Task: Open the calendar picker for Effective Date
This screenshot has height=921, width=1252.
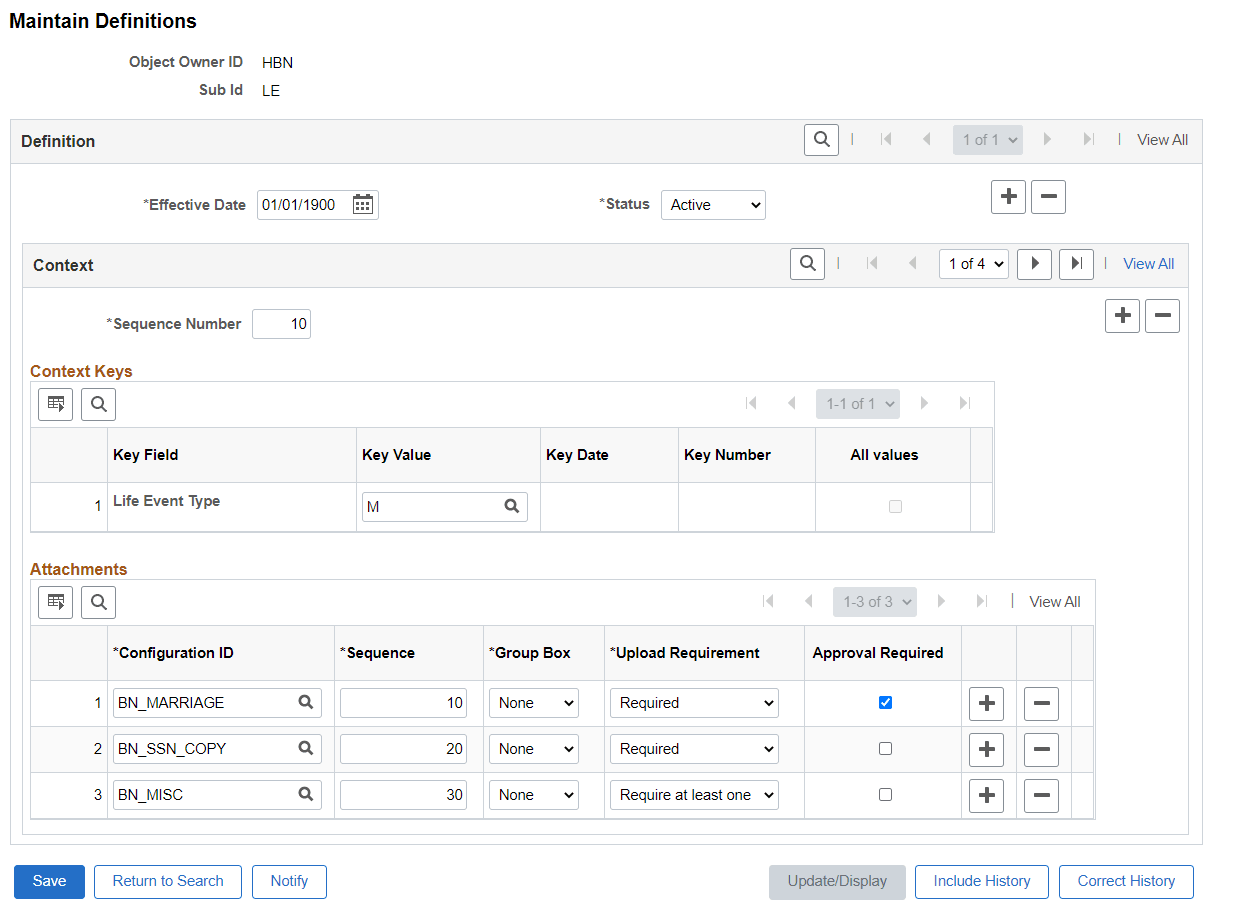Action: point(362,204)
